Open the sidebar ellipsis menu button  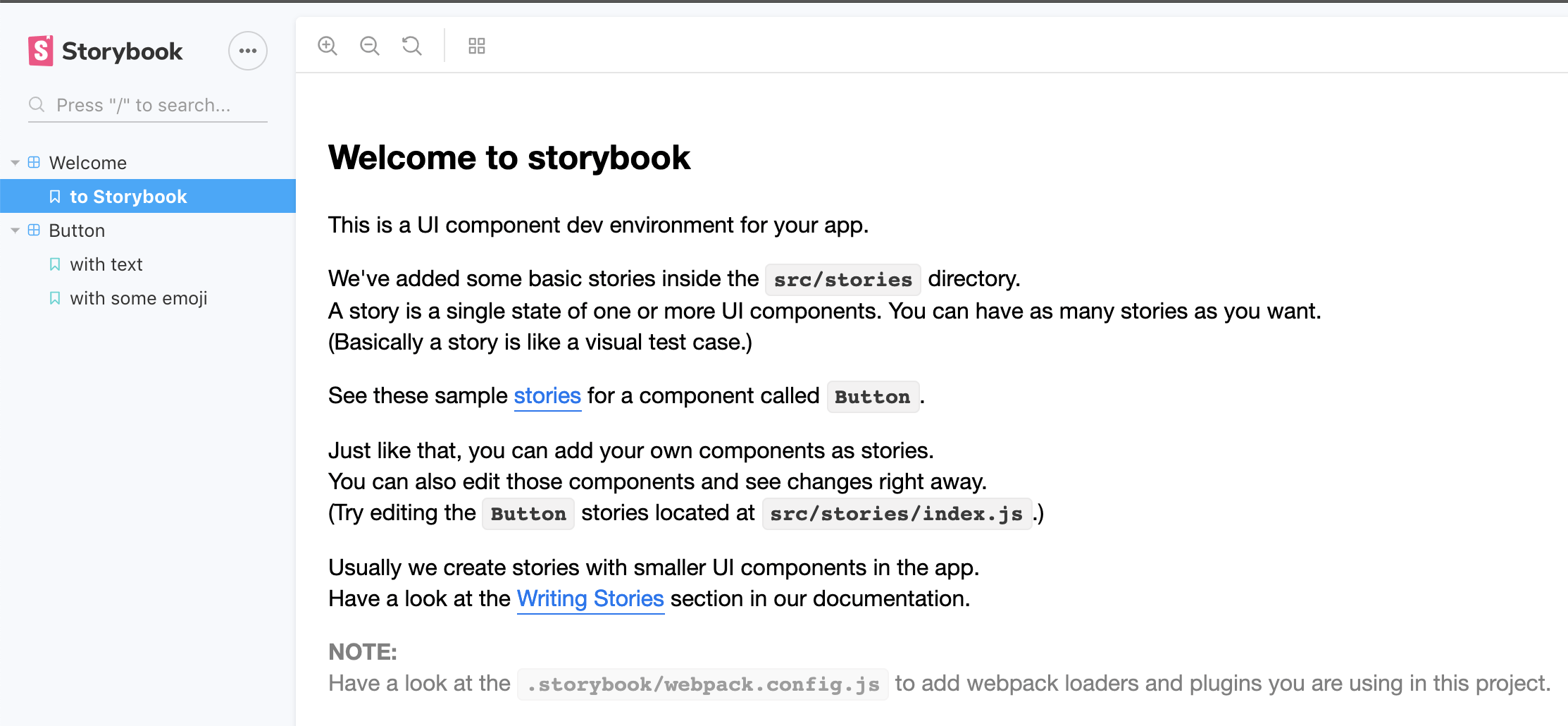[x=248, y=51]
